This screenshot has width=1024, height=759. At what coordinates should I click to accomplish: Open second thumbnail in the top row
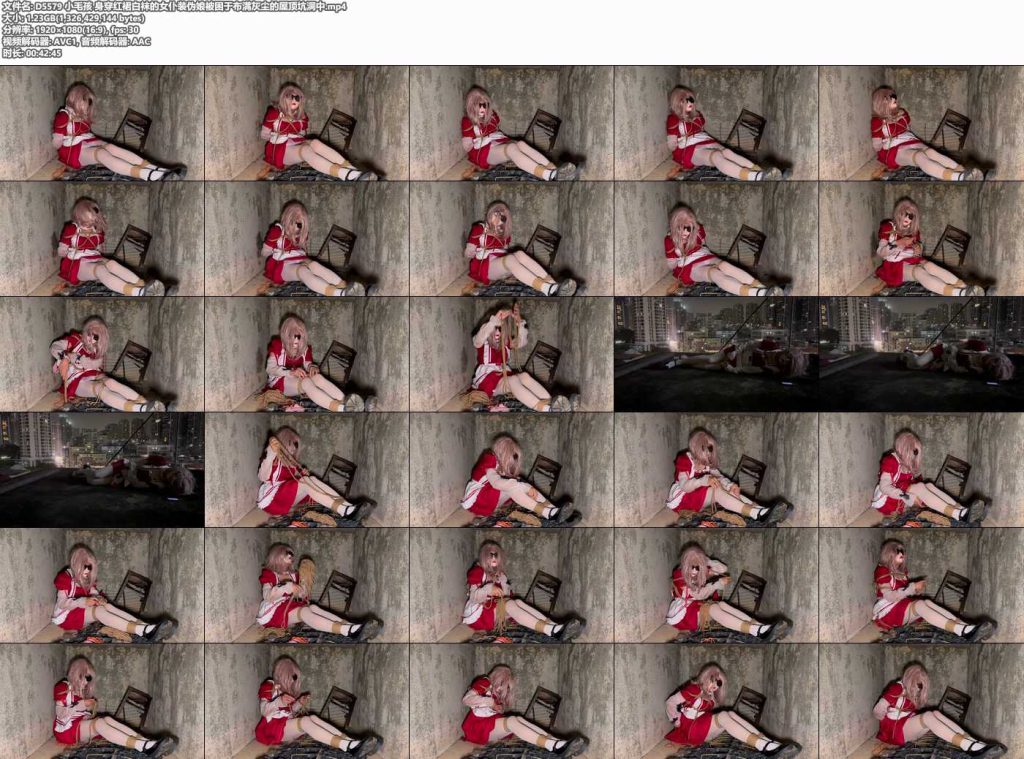pos(307,123)
